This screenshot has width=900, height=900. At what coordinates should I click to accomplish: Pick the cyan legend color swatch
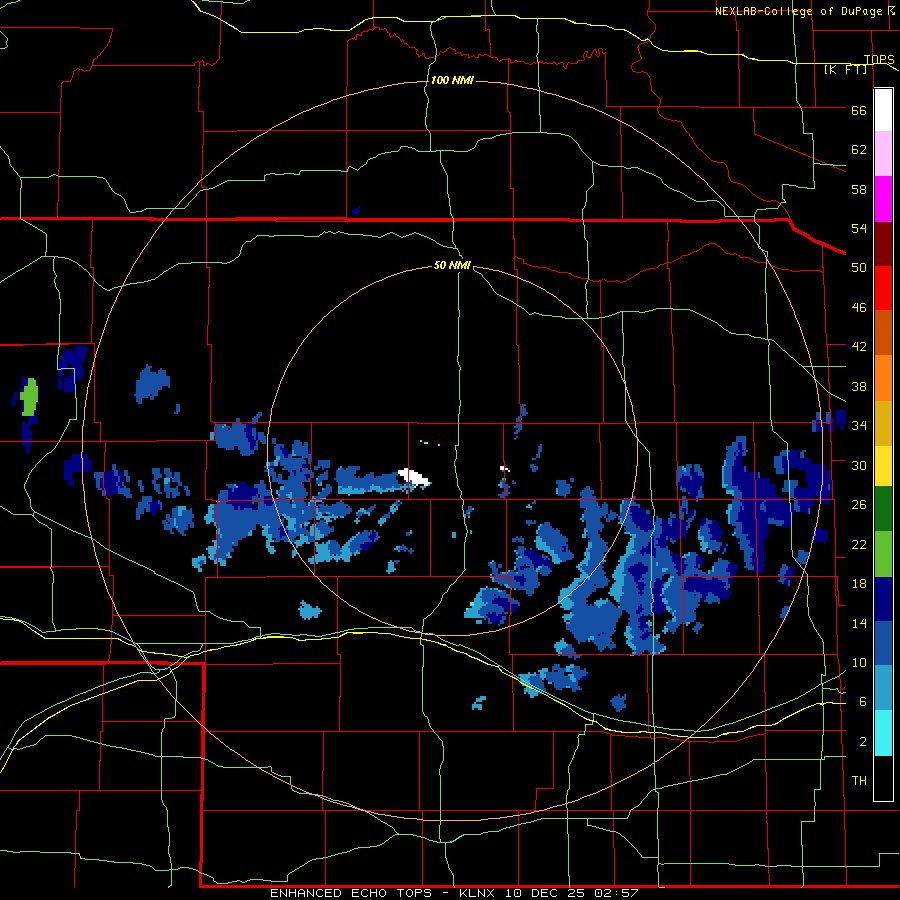point(883,733)
